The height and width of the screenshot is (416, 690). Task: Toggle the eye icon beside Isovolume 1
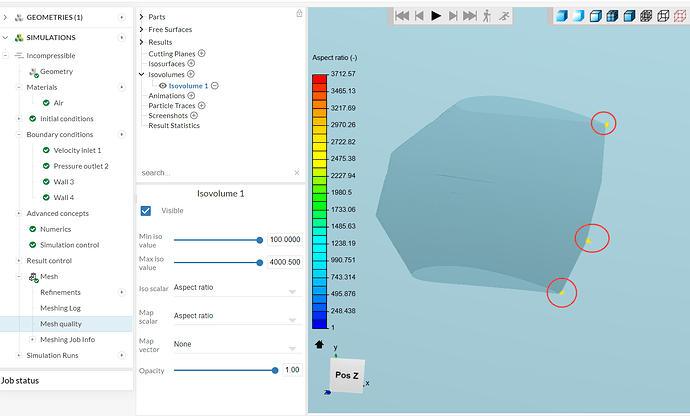pos(161,86)
